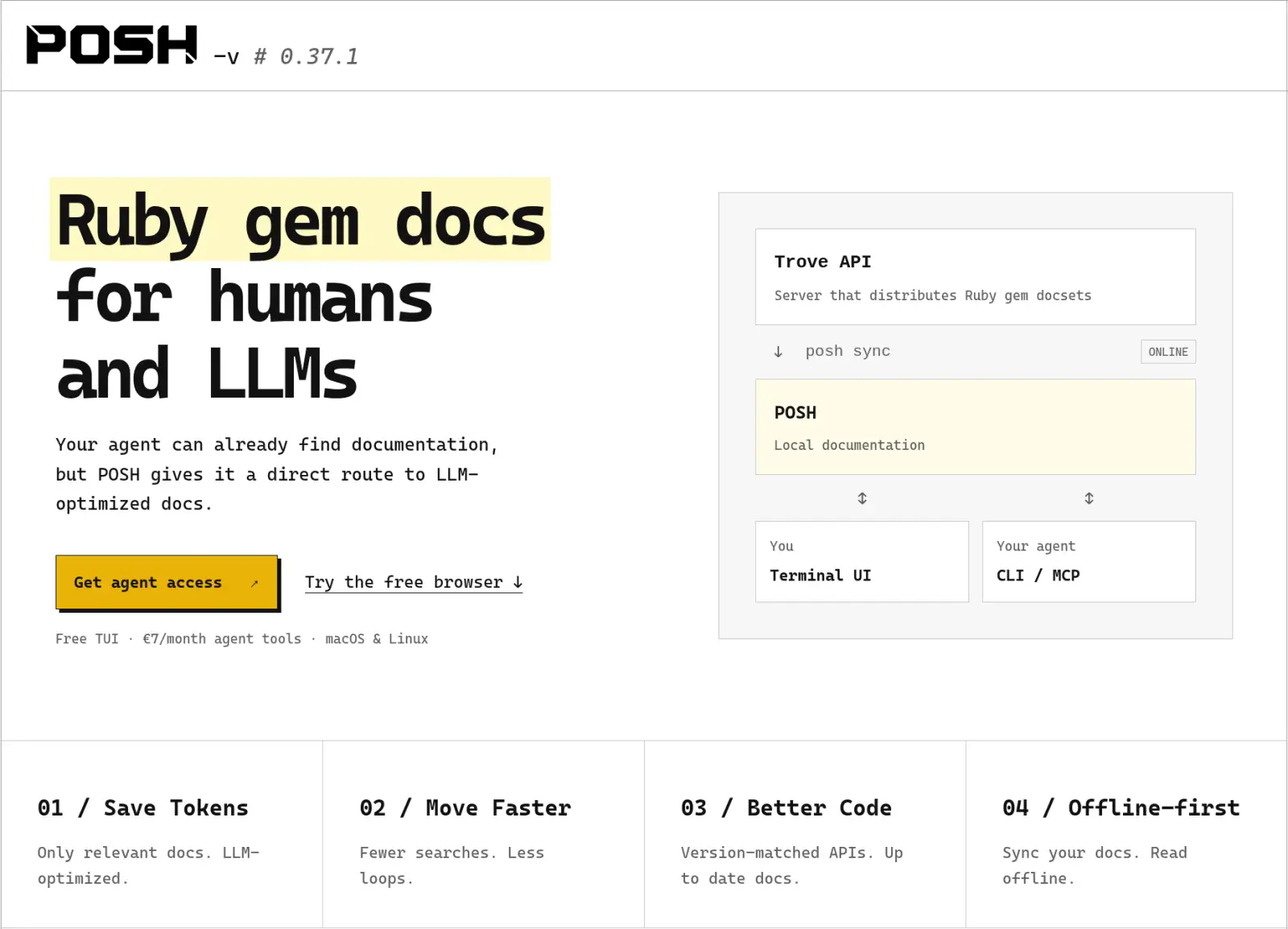Click '01 / Save Tokens' heading
Image resolution: width=1288 pixels, height=929 pixels.
143,807
